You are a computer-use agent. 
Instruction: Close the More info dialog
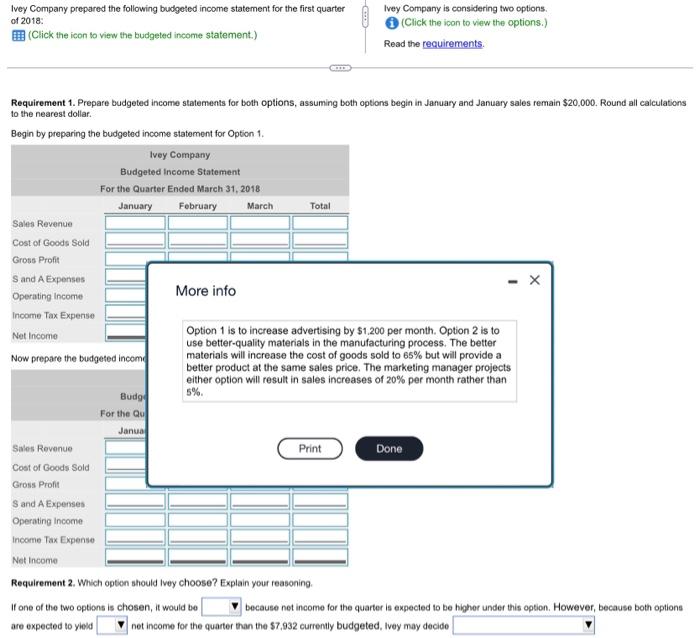(534, 280)
